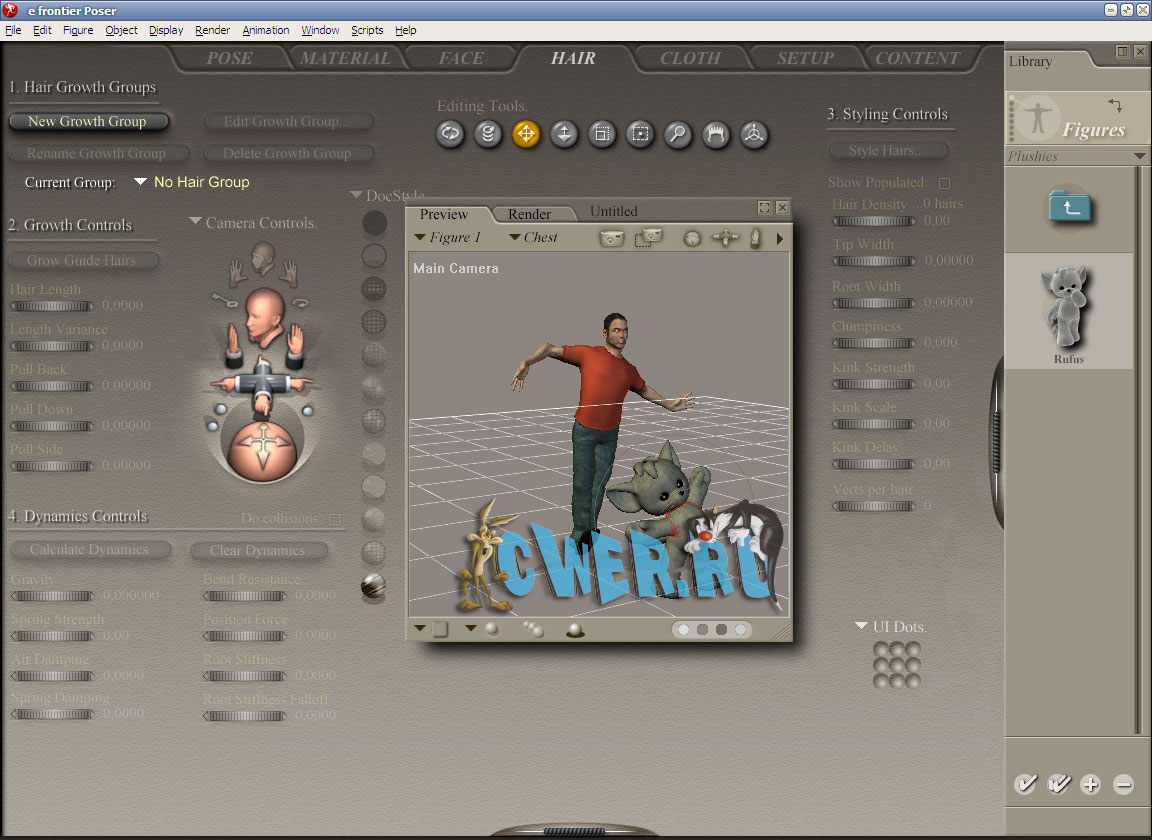The image size is (1152, 840).
Task: Select the Twist editing tool
Action: pyautogui.click(x=488, y=134)
